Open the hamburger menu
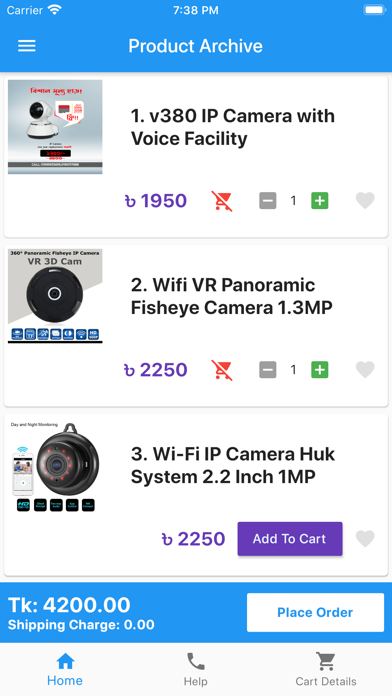Viewport: 392px width, 696px height. click(27, 46)
